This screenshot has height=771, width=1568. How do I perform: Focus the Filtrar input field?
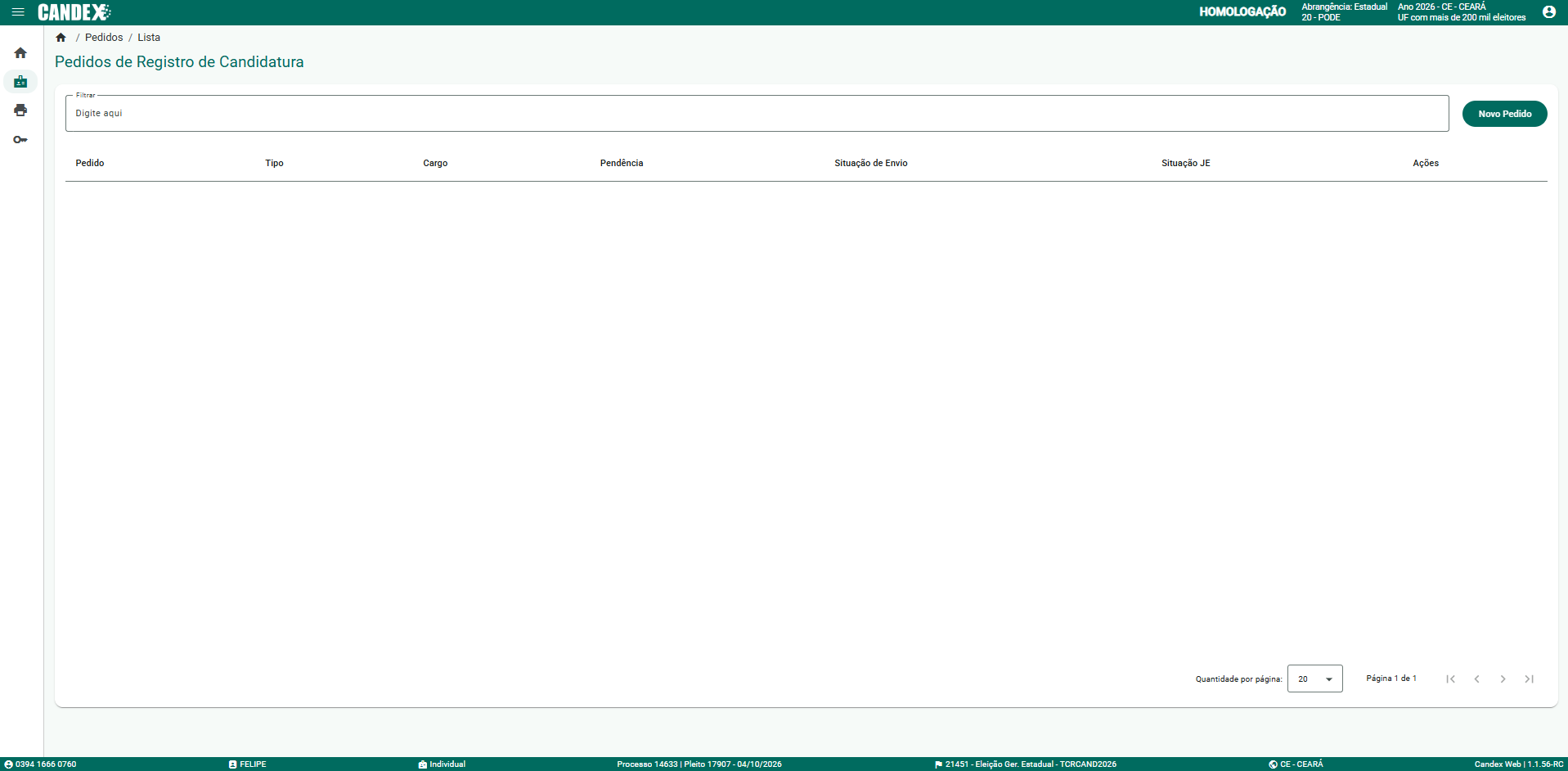tap(757, 114)
